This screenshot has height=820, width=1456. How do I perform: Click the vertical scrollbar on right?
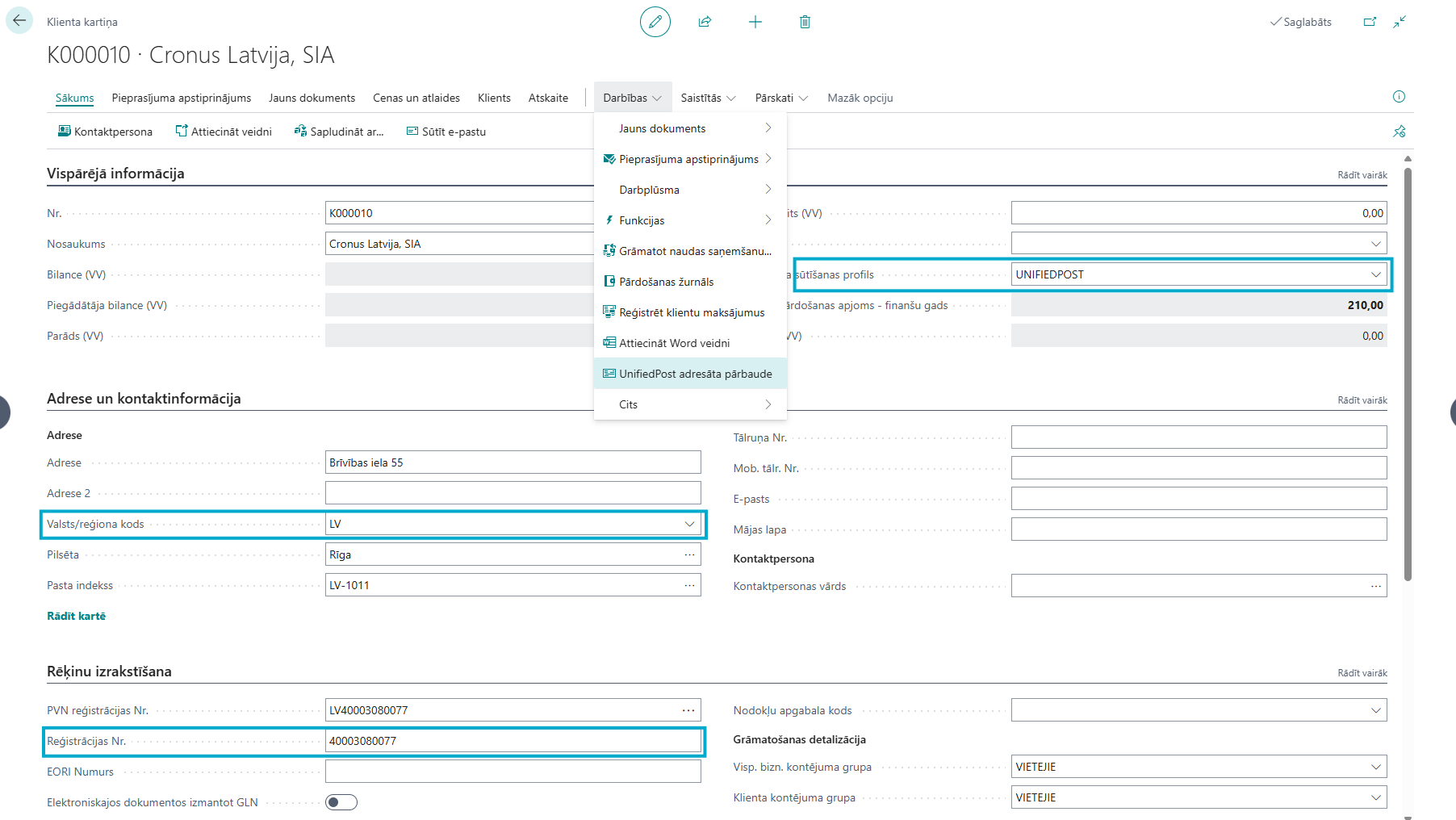click(x=1408, y=371)
